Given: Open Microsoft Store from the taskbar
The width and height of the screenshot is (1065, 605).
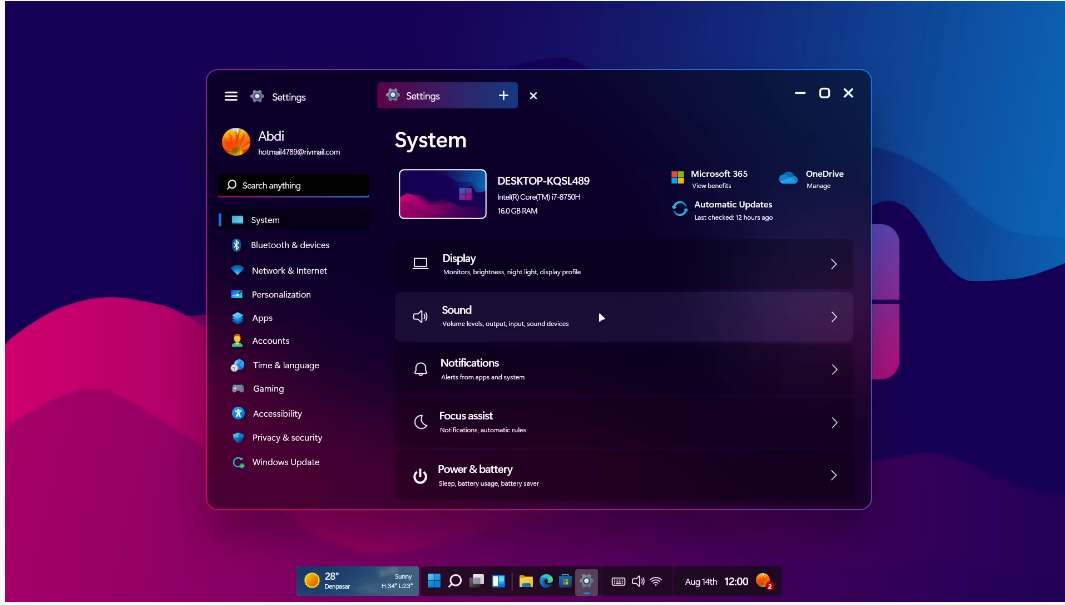Looking at the screenshot, I should [565, 581].
